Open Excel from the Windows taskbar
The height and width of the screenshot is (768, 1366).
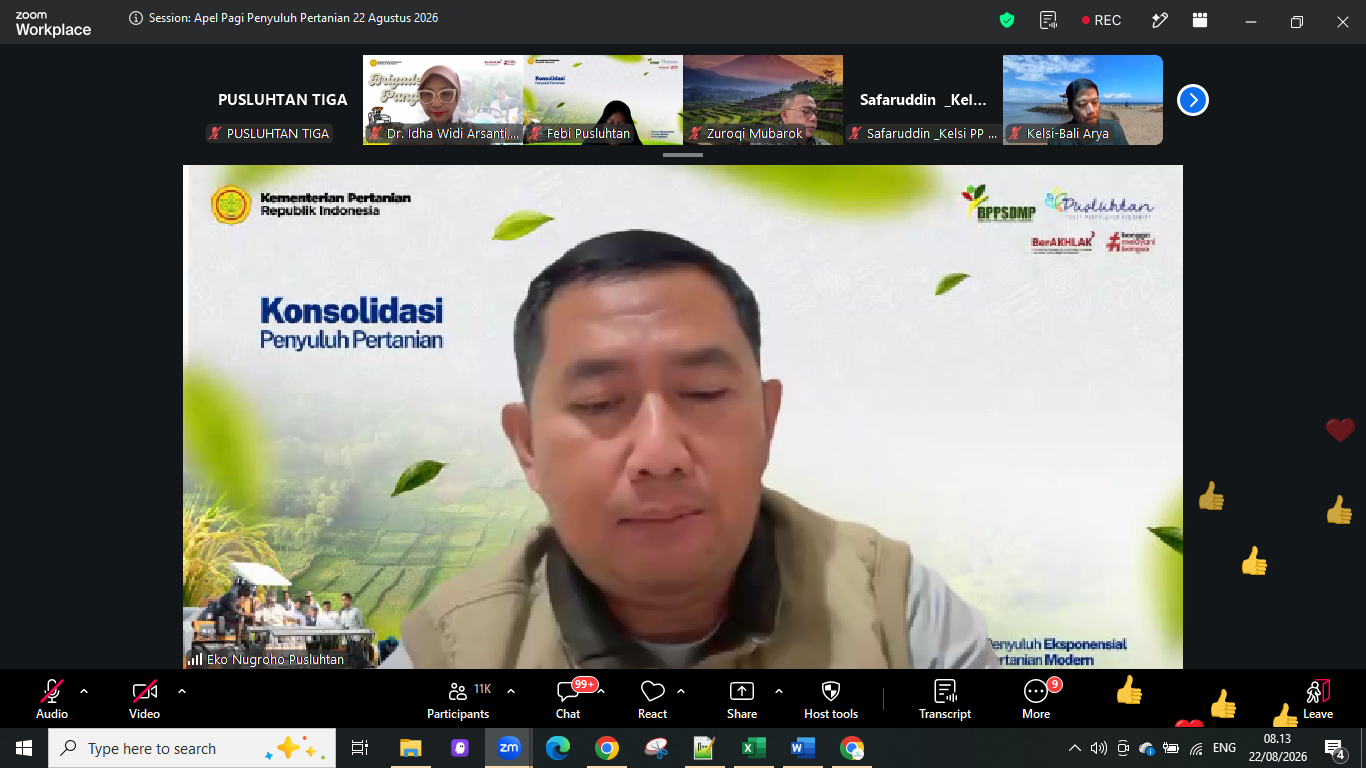(753, 748)
